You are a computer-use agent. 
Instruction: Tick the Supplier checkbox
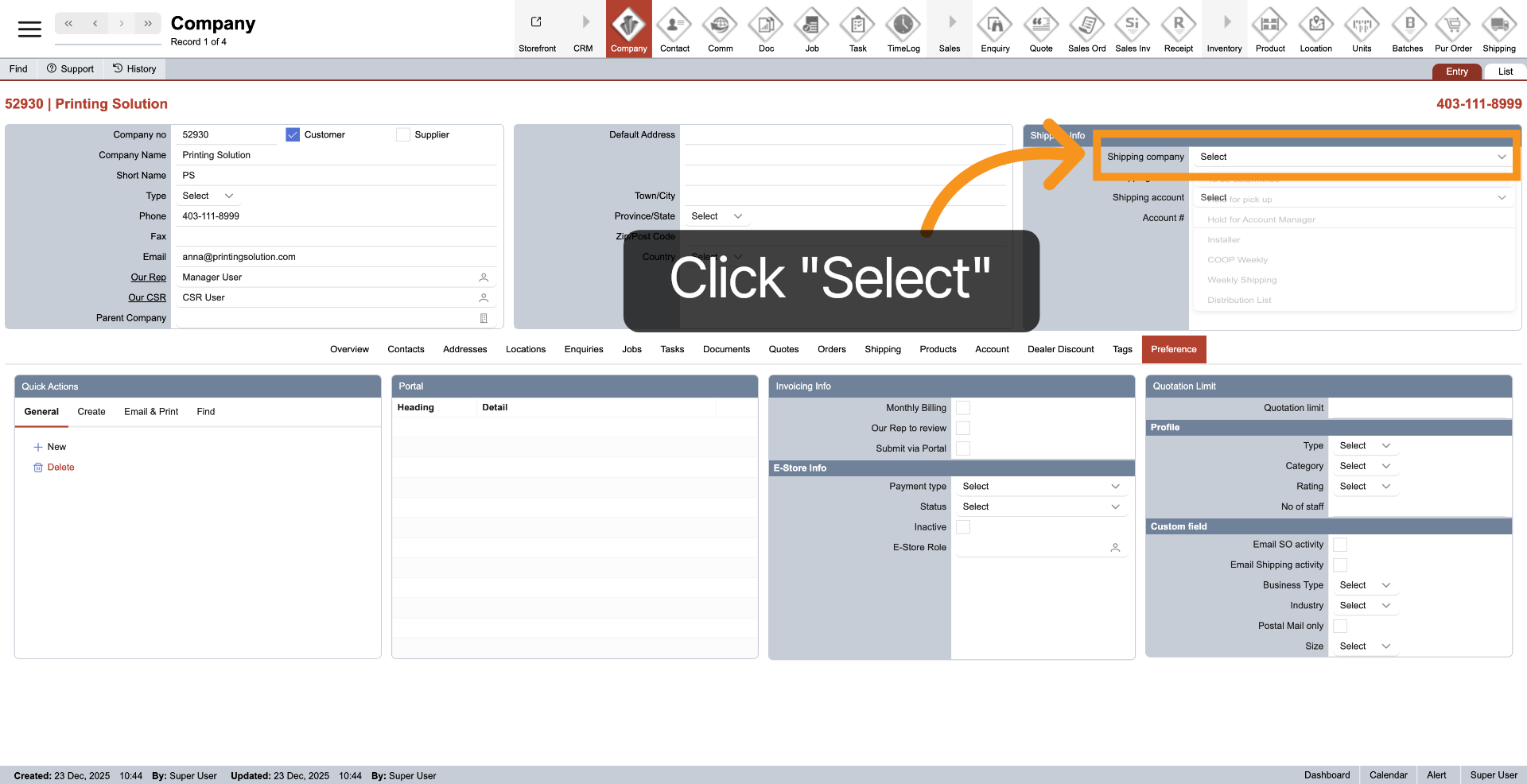403,135
